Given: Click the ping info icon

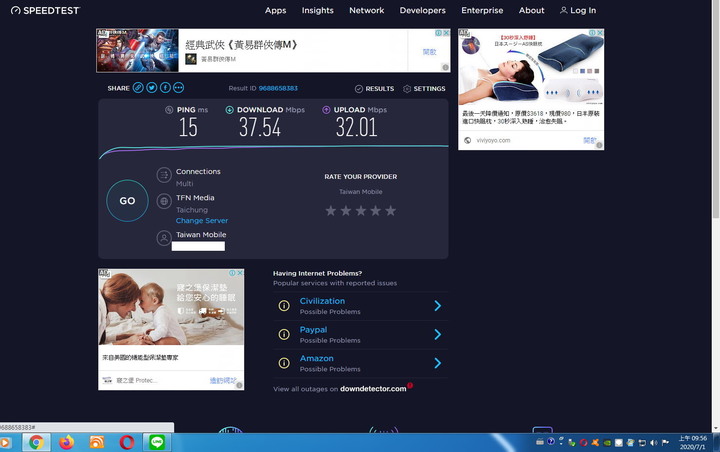Looking at the screenshot, I should (x=169, y=110).
